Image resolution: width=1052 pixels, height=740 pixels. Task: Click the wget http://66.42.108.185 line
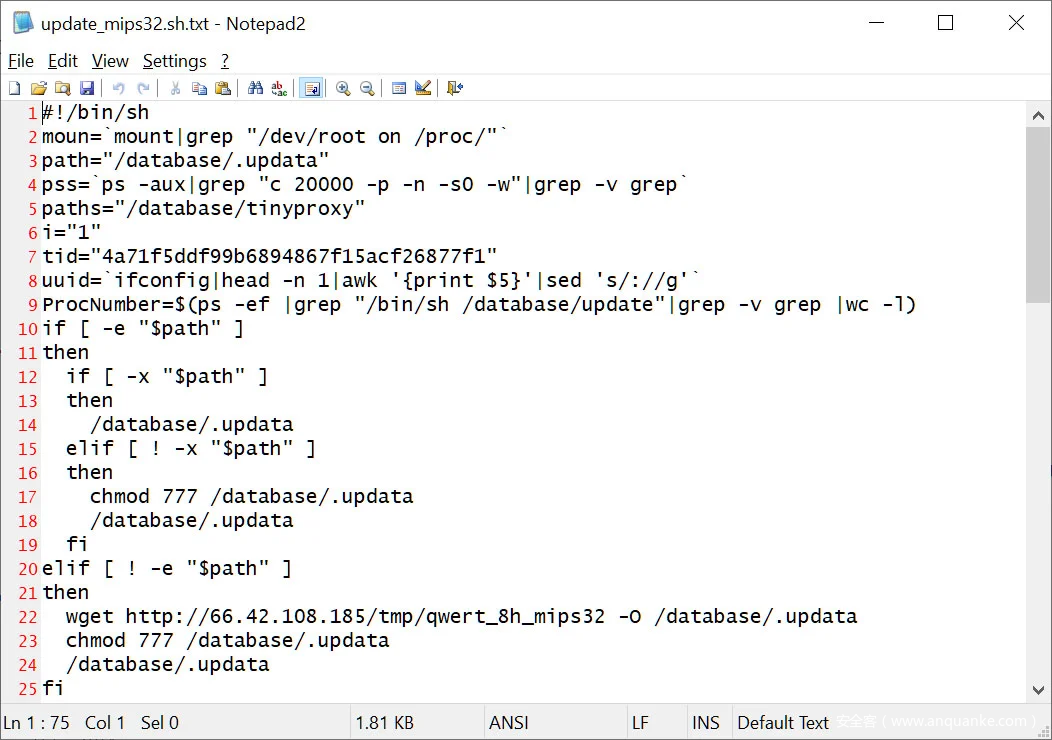tap(462, 616)
